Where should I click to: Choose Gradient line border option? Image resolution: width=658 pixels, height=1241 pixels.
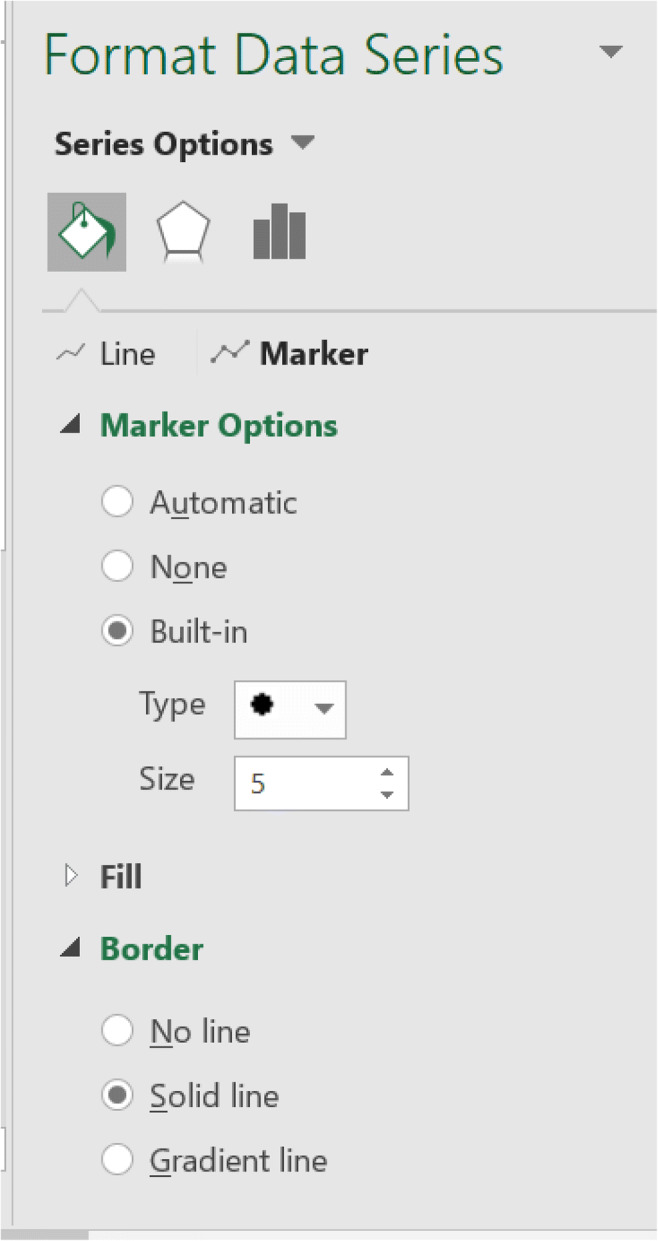click(118, 1160)
